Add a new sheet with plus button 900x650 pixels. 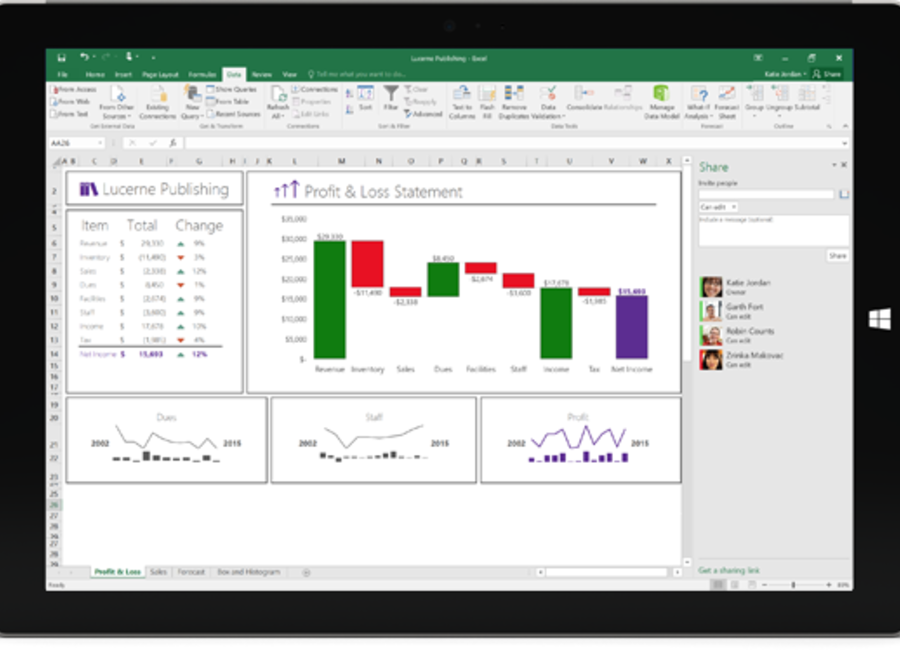pyautogui.click(x=306, y=572)
